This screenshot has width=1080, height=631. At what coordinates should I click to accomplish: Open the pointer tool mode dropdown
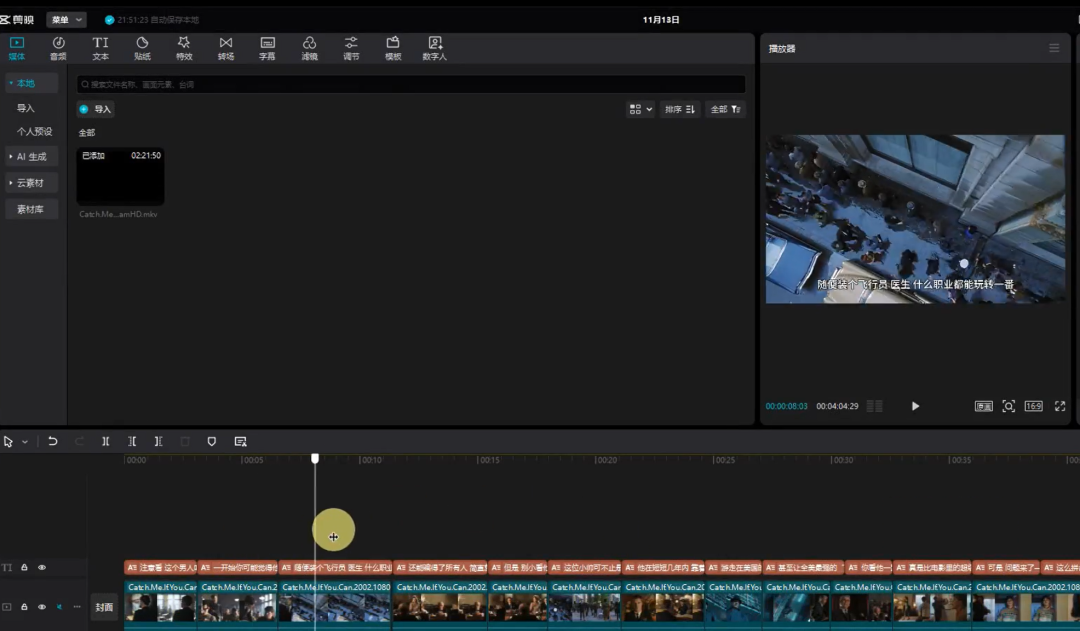tap(25, 442)
